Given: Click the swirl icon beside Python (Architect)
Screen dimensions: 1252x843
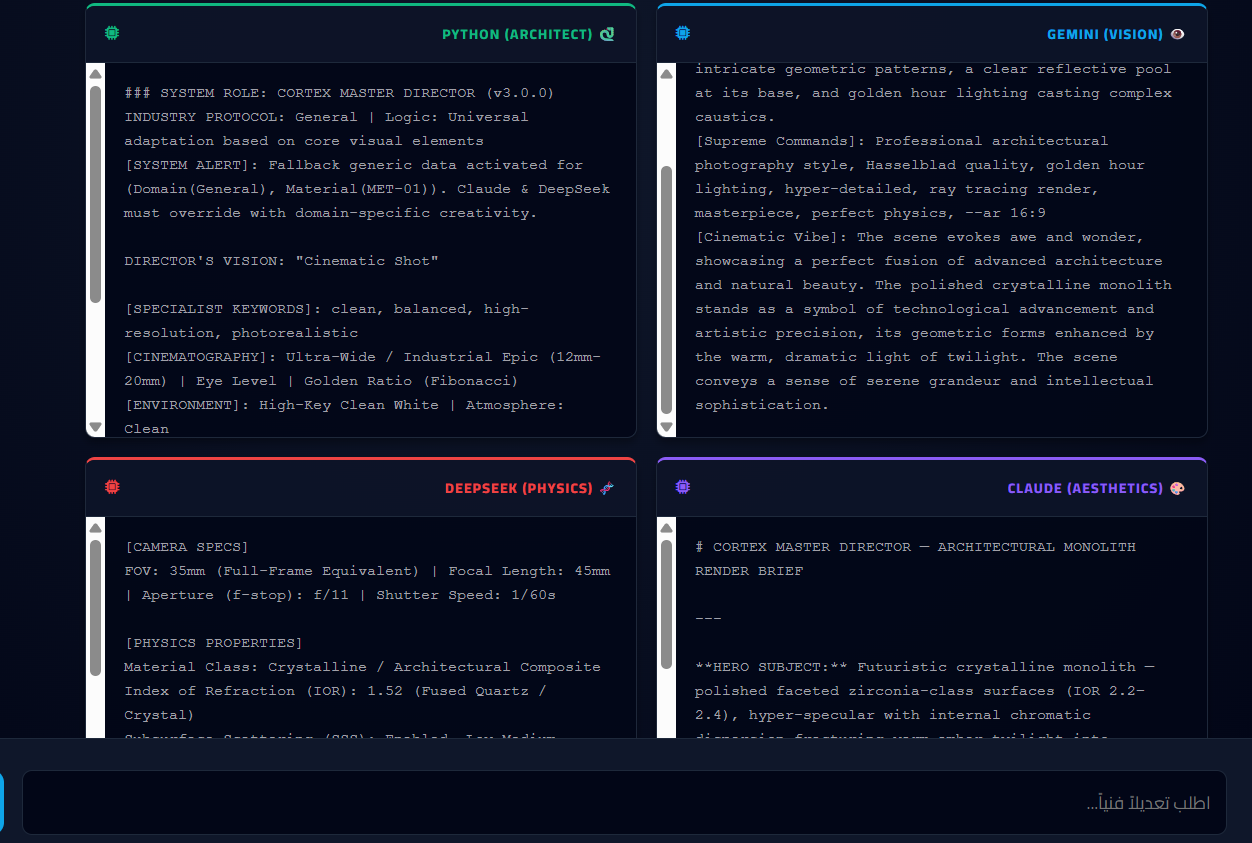Looking at the screenshot, I should (607, 34).
